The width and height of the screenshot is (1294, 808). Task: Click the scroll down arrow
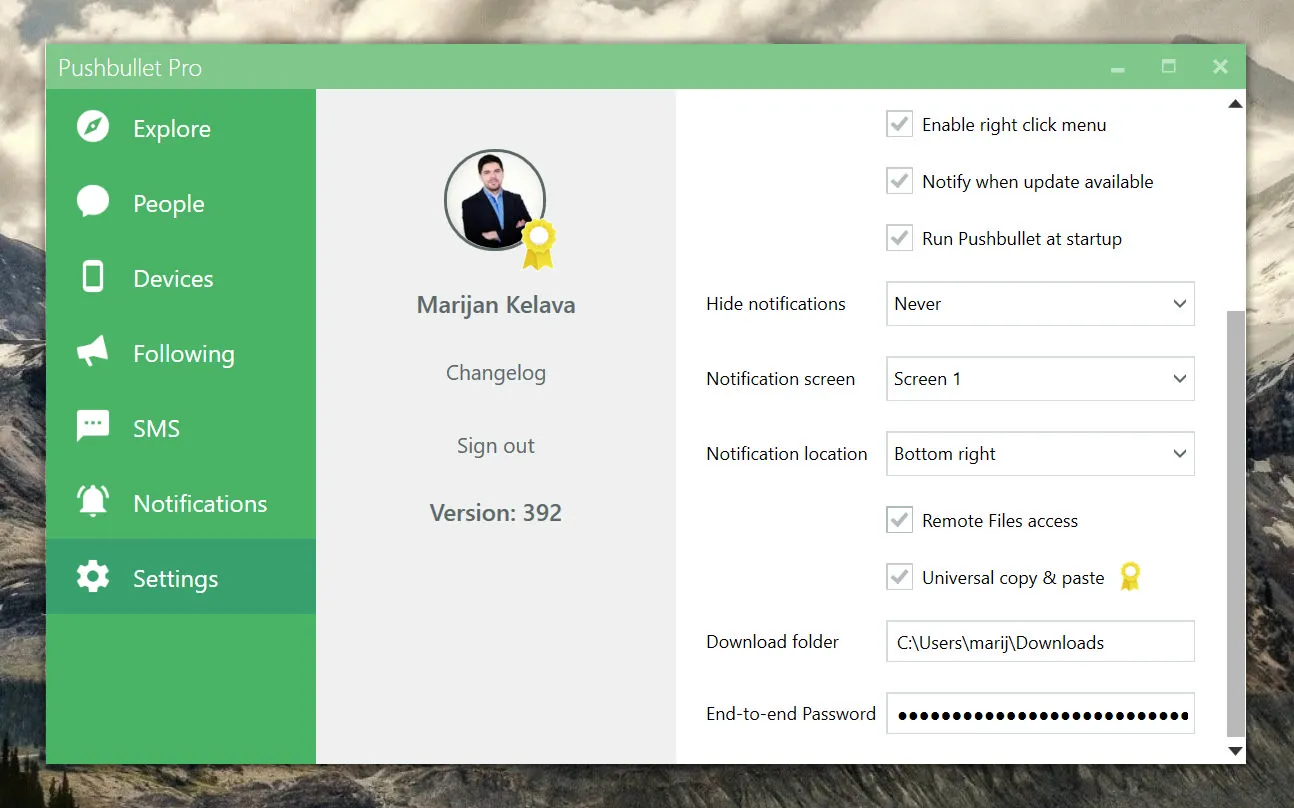(x=1235, y=751)
